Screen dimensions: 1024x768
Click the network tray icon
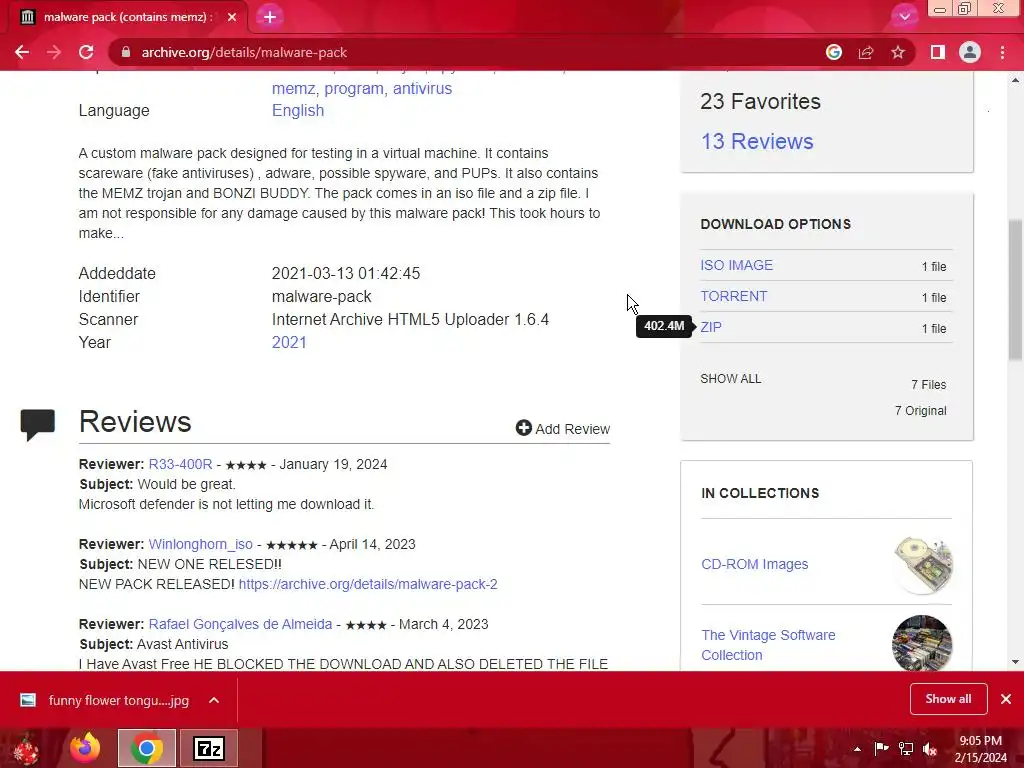[906, 748]
